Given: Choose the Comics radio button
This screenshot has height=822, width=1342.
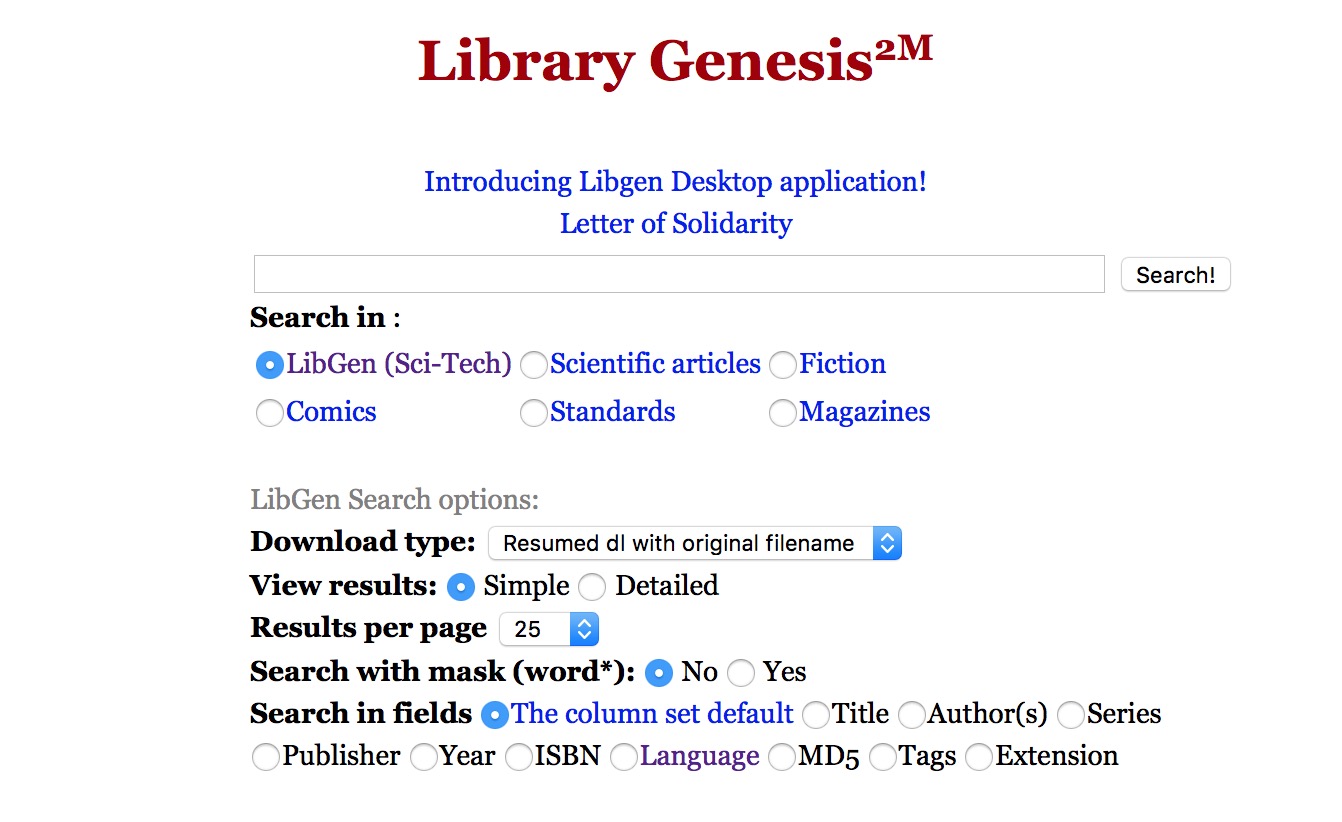Looking at the screenshot, I should (x=270, y=413).
